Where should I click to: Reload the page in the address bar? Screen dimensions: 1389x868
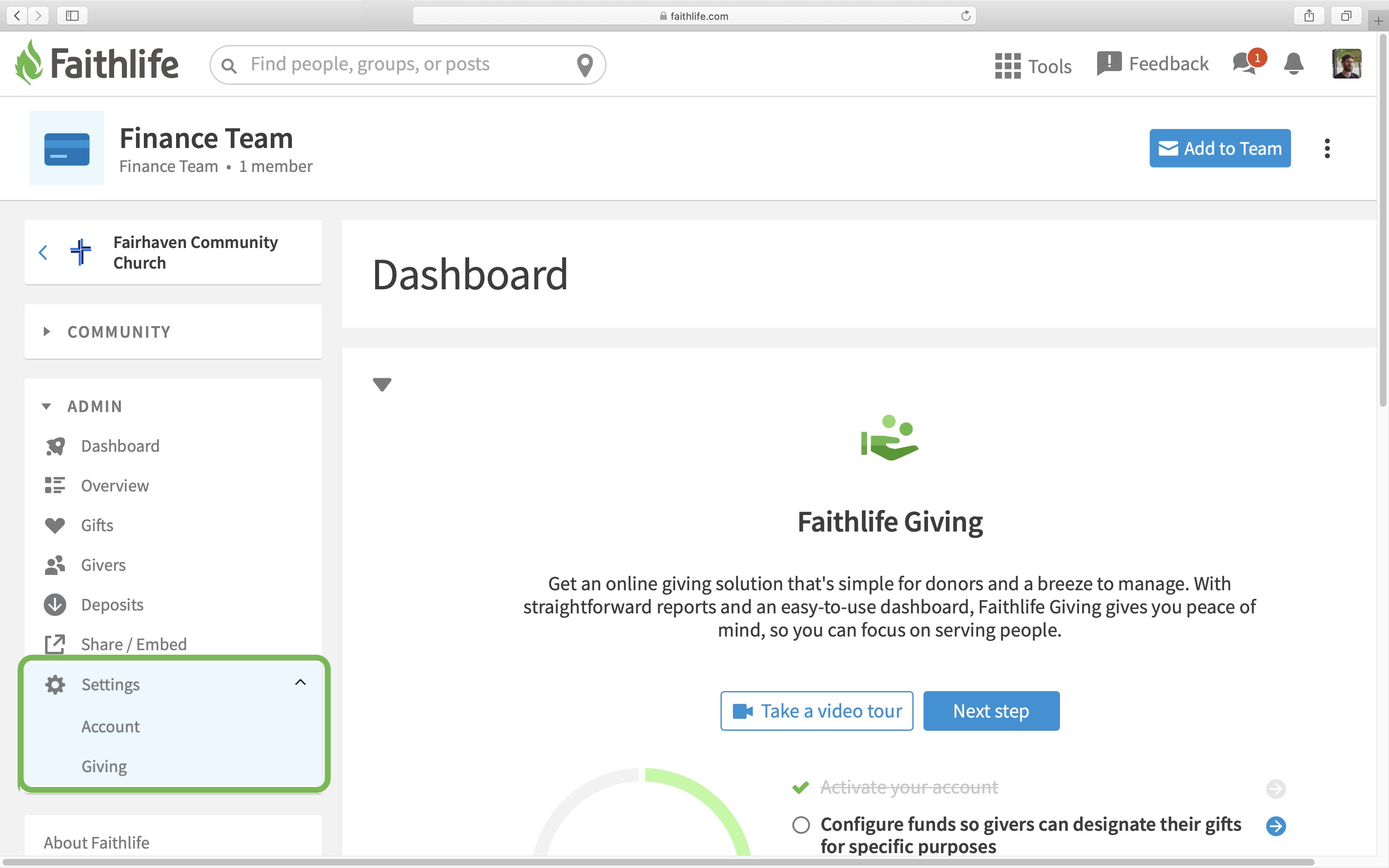(x=966, y=16)
